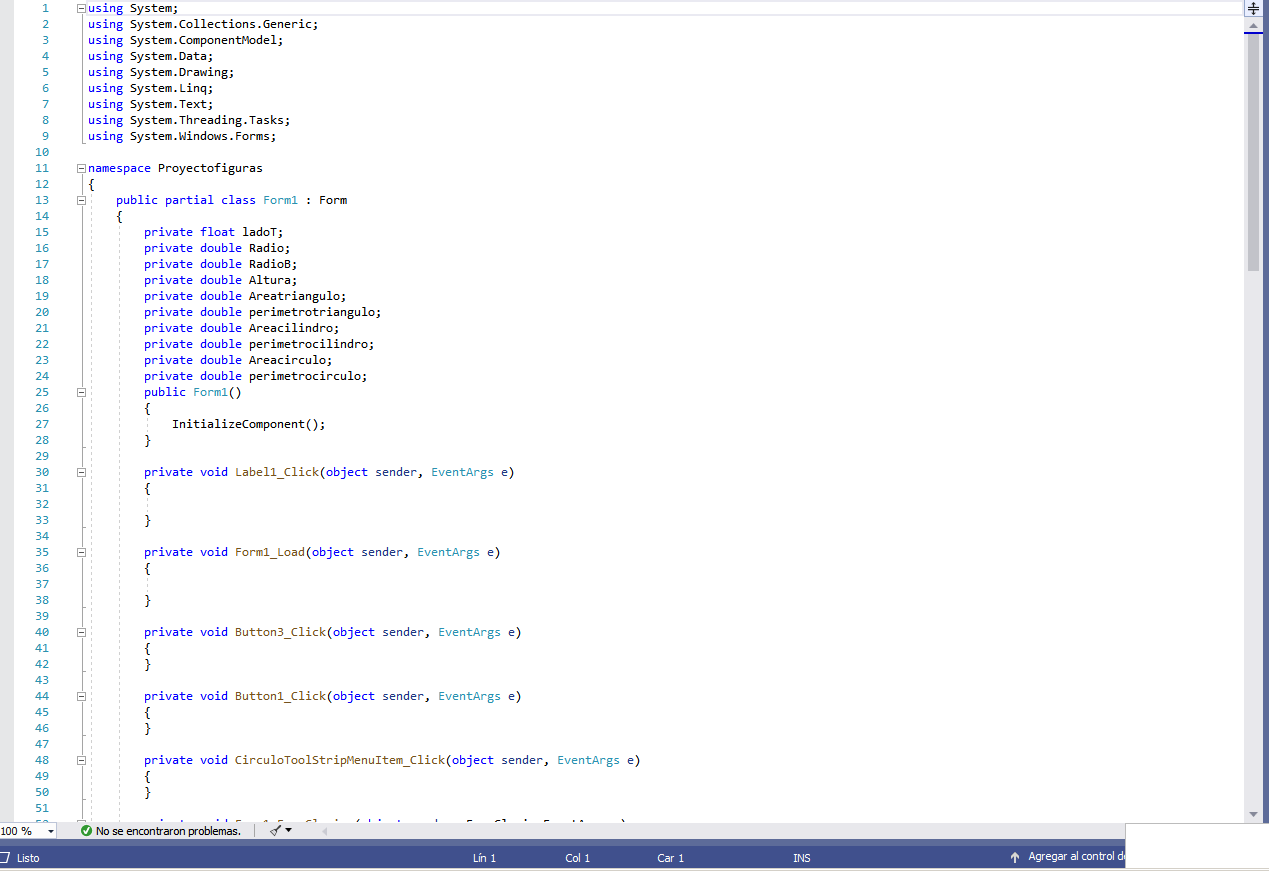This screenshot has width=1269, height=871.
Task: Click the vertical scrollbar down arrow
Action: click(1253, 815)
